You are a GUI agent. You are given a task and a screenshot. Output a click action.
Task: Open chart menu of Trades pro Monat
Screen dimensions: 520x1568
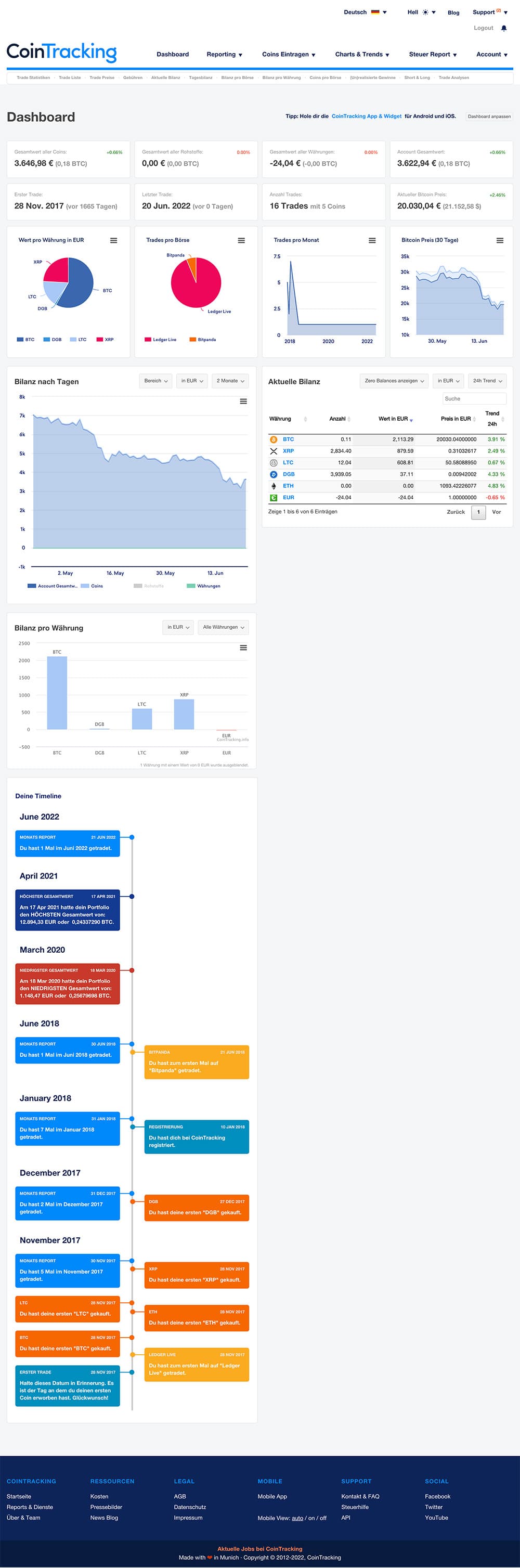(x=372, y=240)
